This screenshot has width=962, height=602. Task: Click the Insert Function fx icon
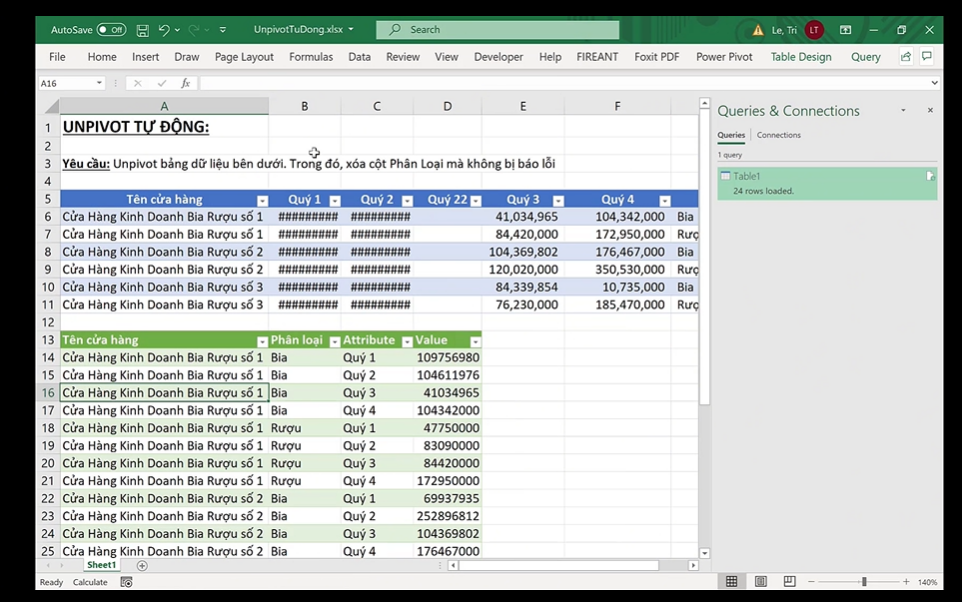coord(186,83)
